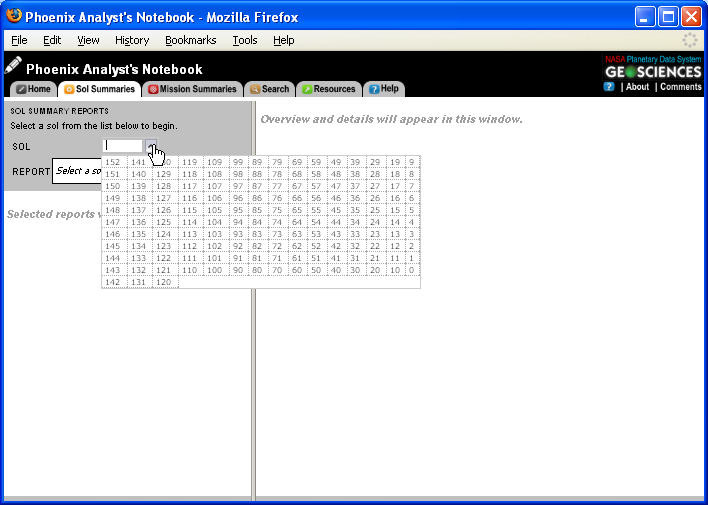
Task: Choose sol 100 in the grid
Action: (x=214, y=270)
